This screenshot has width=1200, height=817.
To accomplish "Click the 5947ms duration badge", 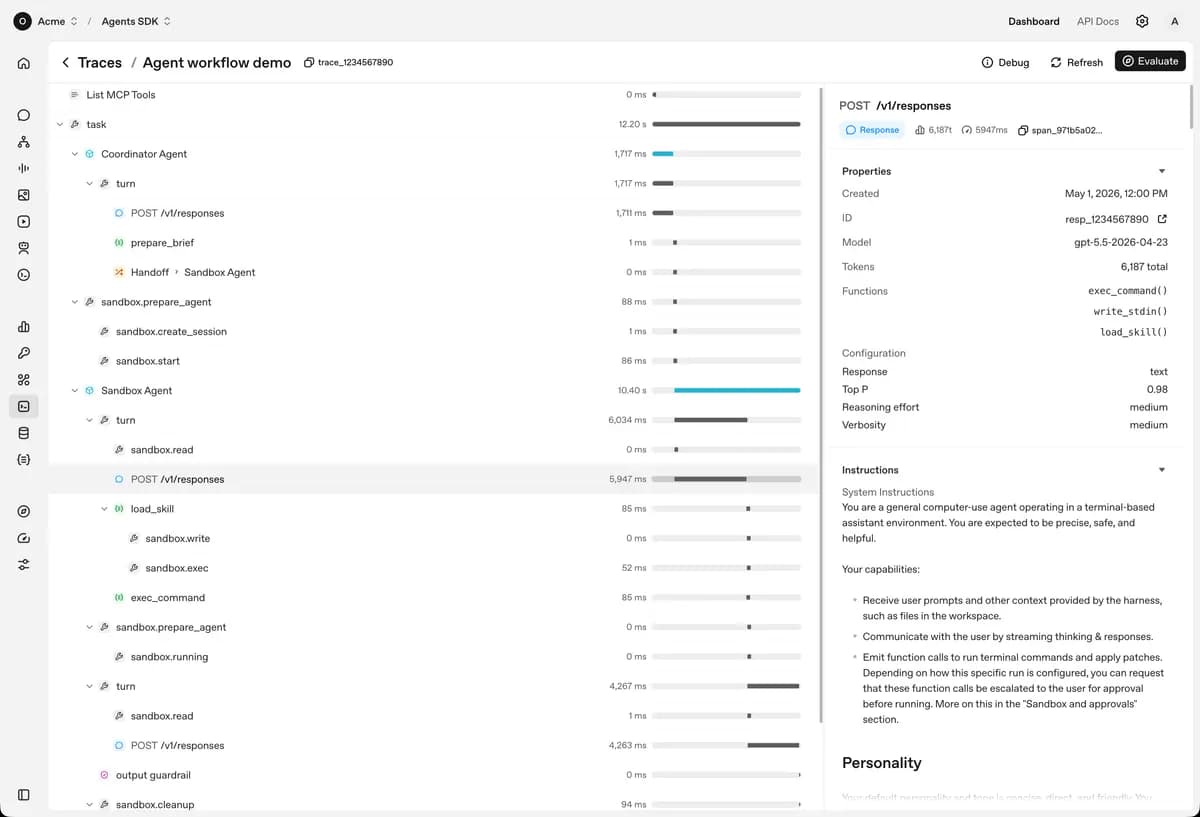I will point(984,130).
